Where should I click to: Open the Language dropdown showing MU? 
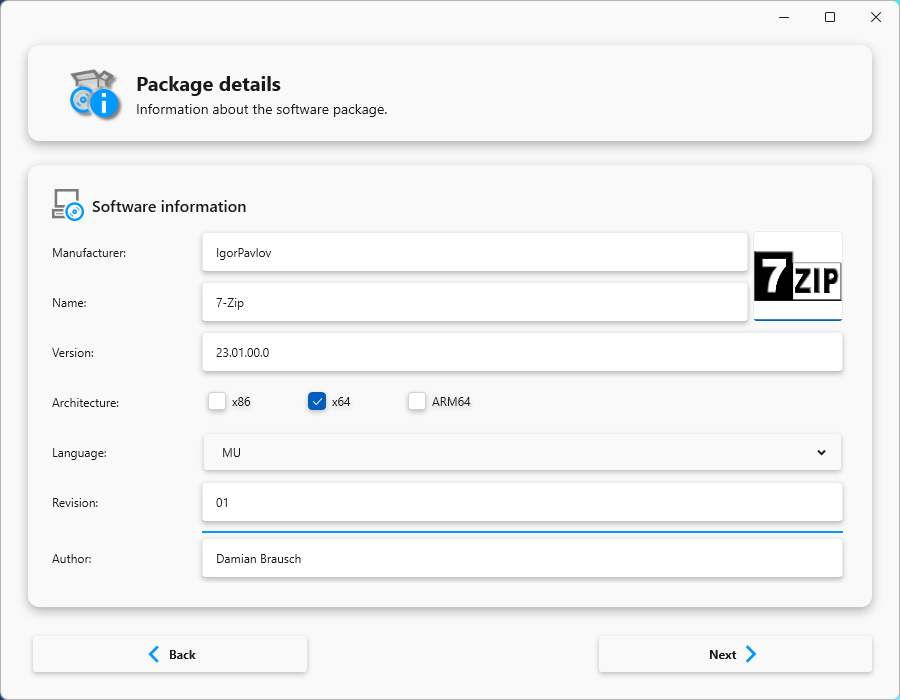click(x=522, y=452)
